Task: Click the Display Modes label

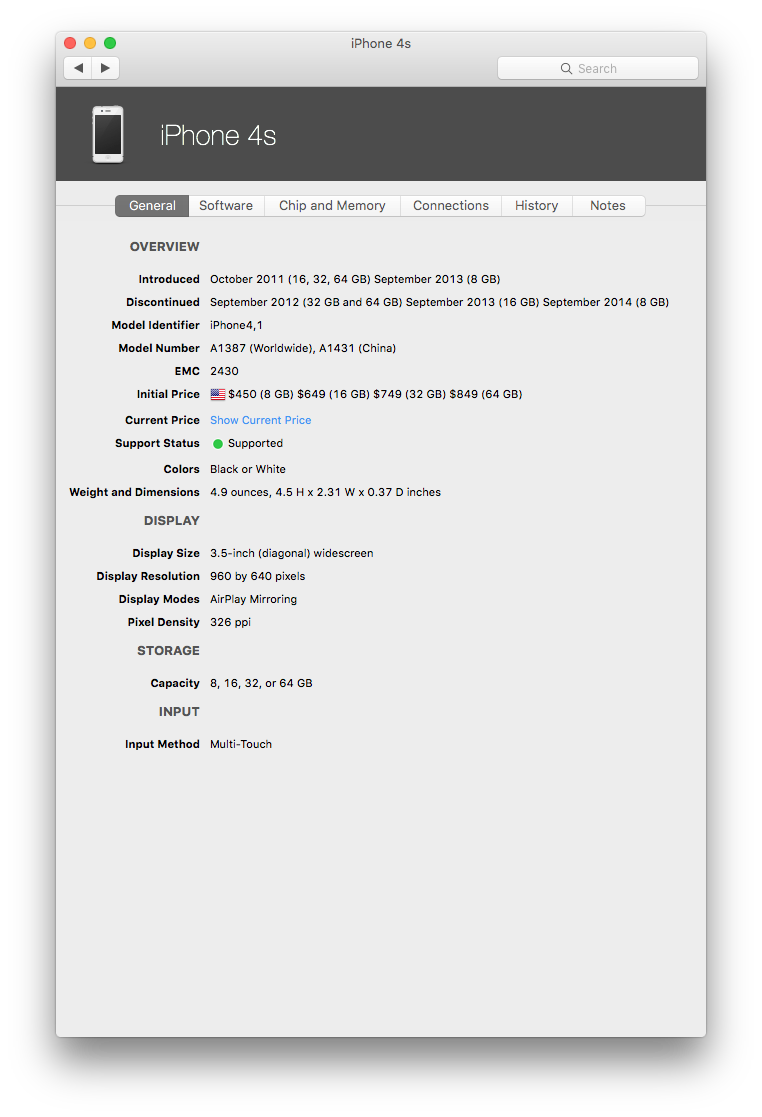Action: coord(160,599)
